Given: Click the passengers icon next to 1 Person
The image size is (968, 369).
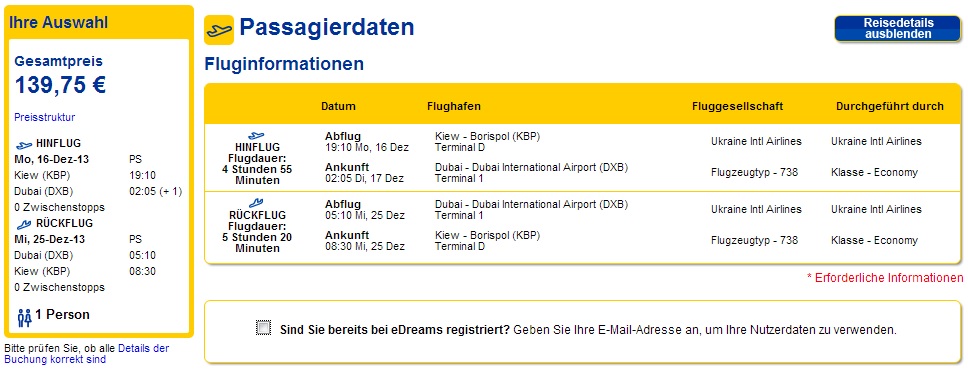Looking at the screenshot, I should click(24, 317).
